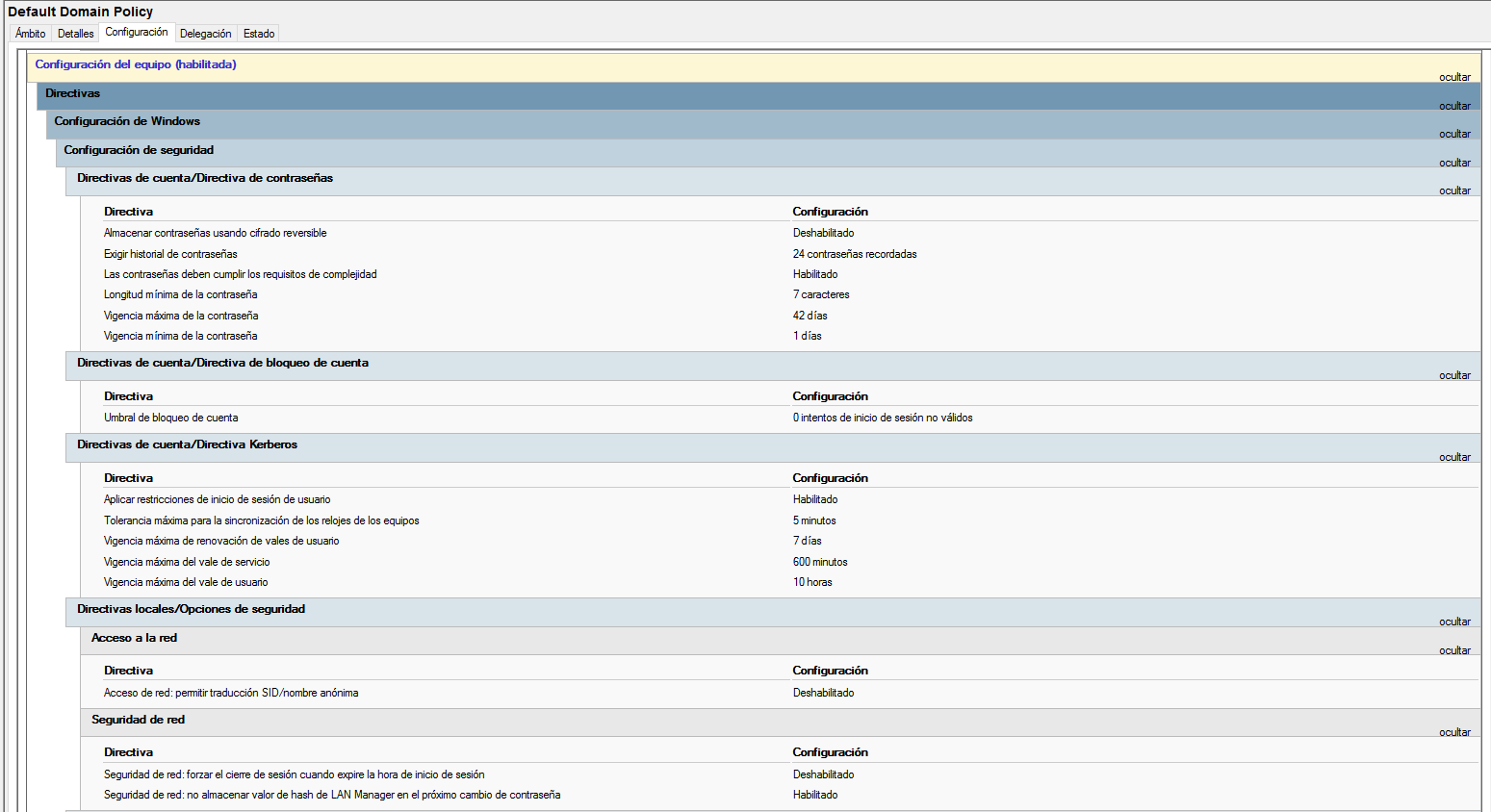
Task: Click the Configuración del equipo (habilitada) heading
Action: coord(137,63)
